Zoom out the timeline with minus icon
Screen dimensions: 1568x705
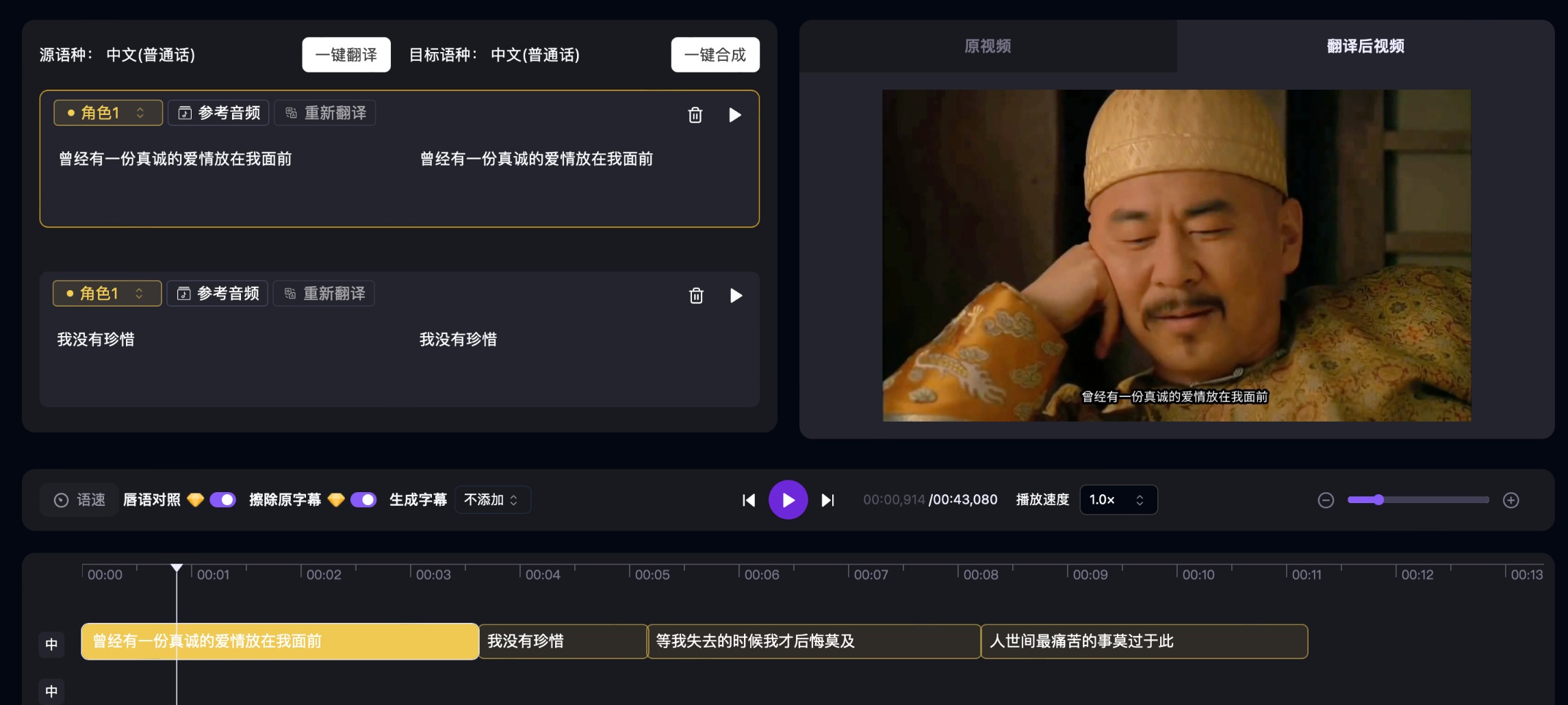(1326, 500)
